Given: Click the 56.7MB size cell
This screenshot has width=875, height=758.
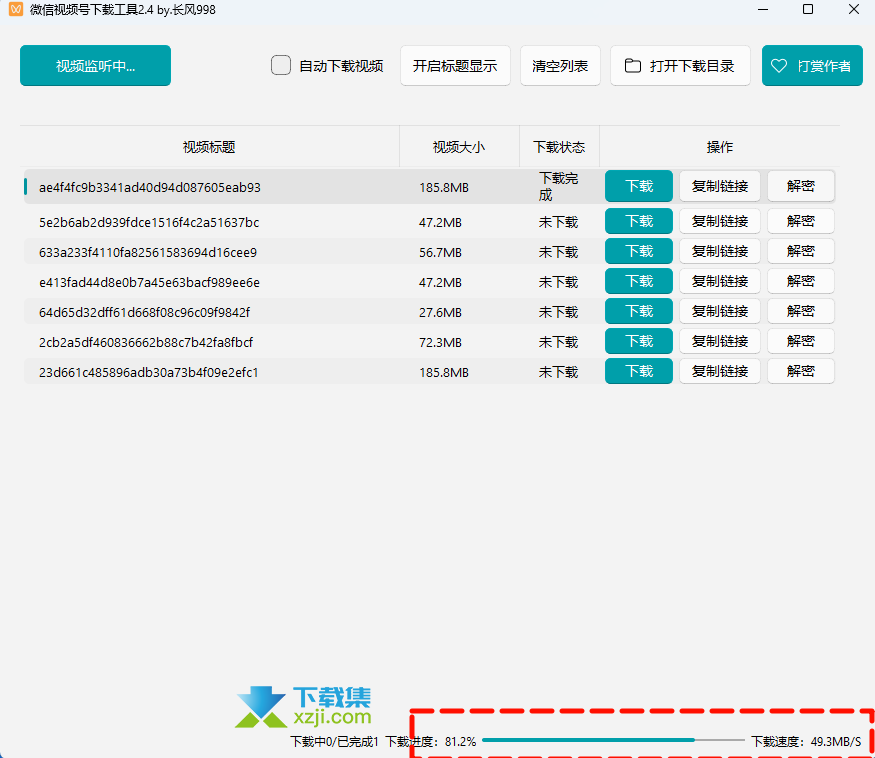Looking at the screenshot, I should click(440, 253).
